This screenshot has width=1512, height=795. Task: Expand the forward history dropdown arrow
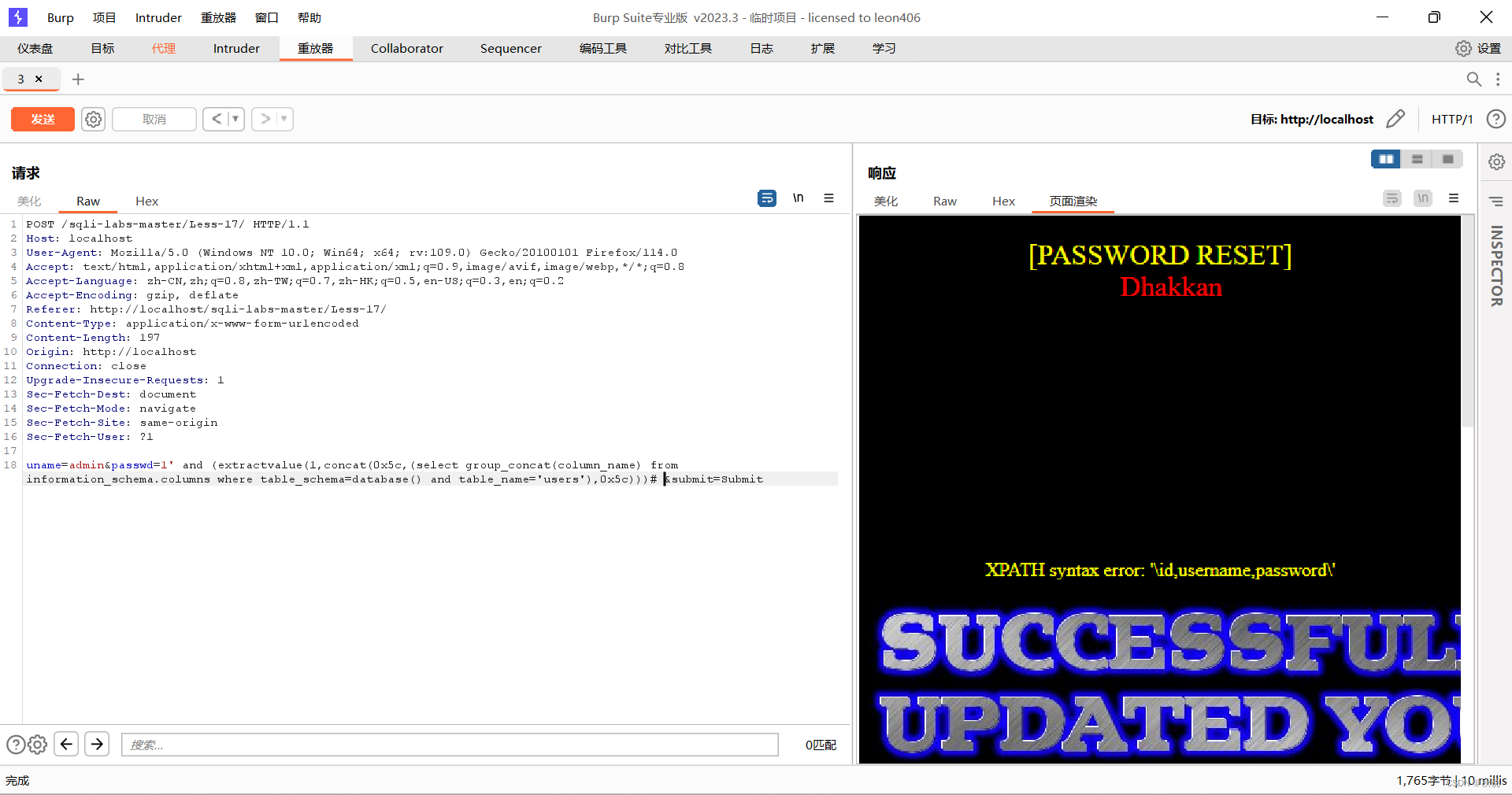click(284, 119)
